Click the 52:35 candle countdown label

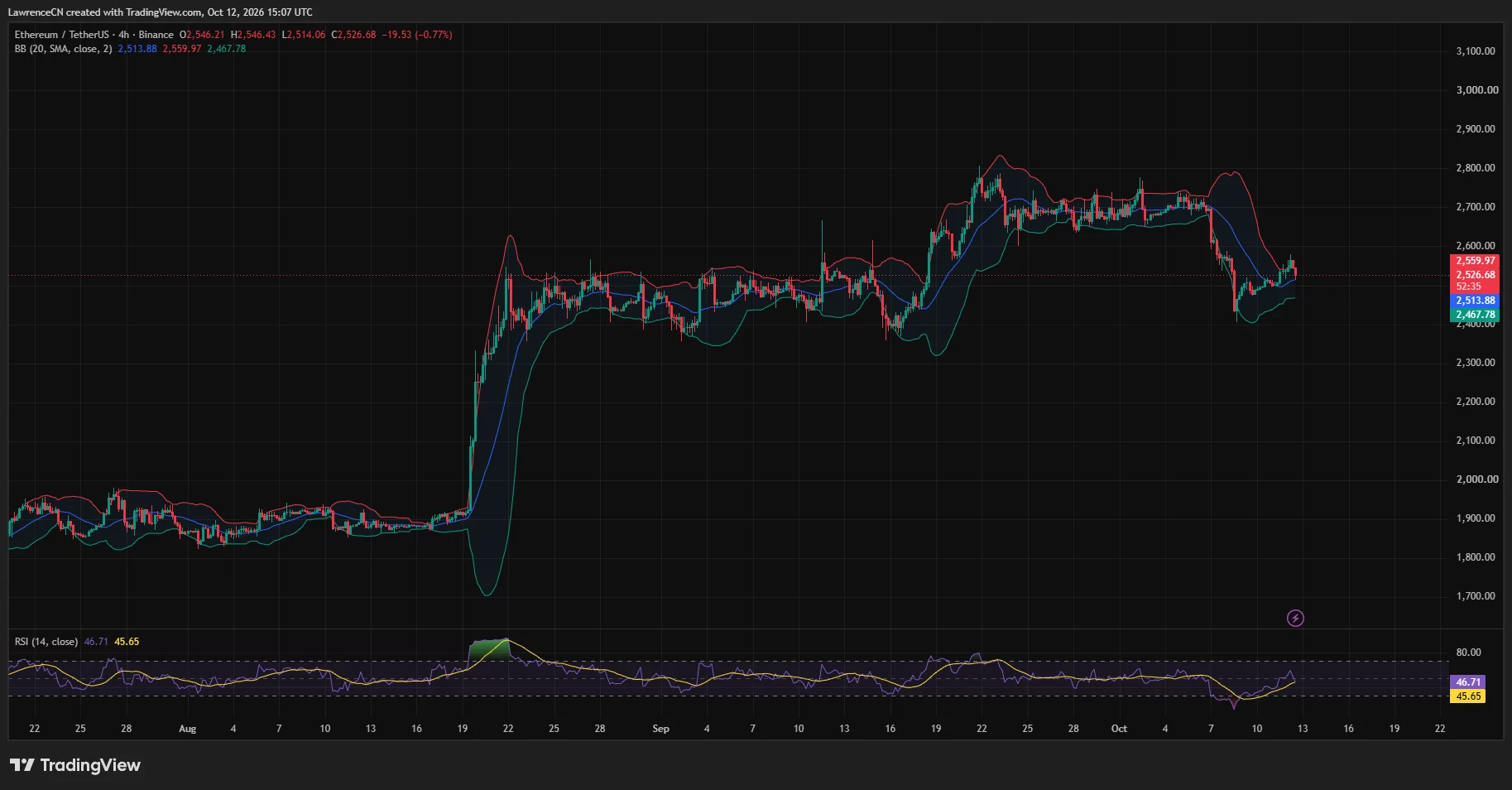point(1469,287)
